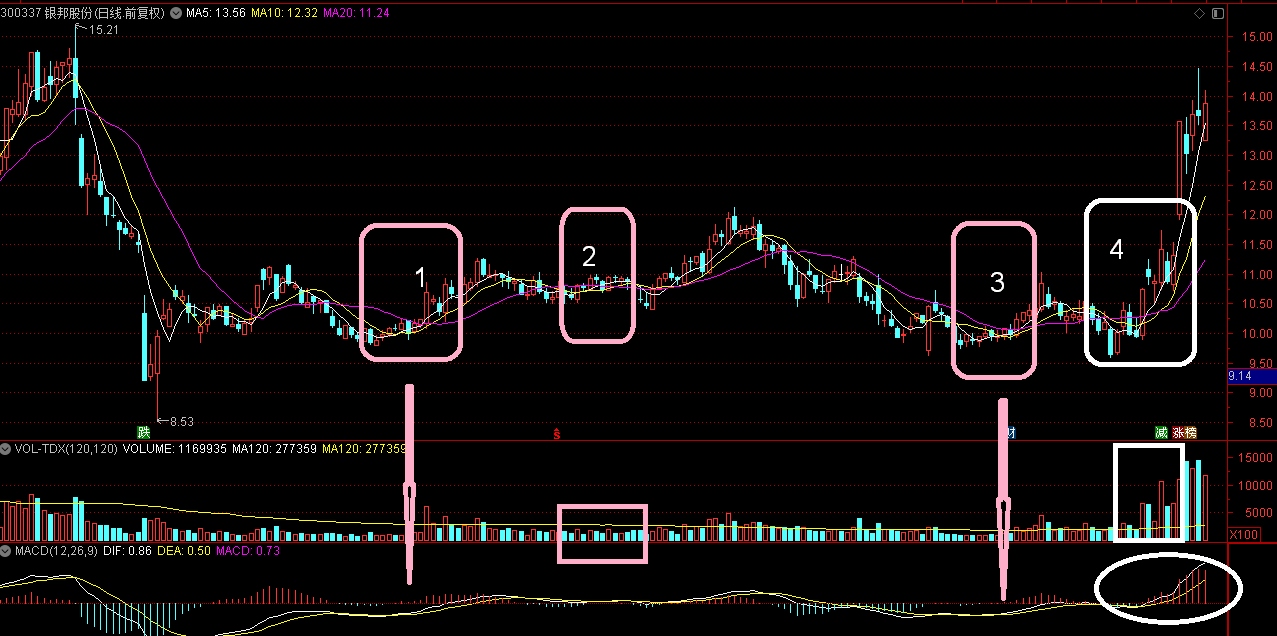Click the 12.00 price axis label
This screenshot has width=1277, height=636.
pyautogui.click(x=1257, y=215)
